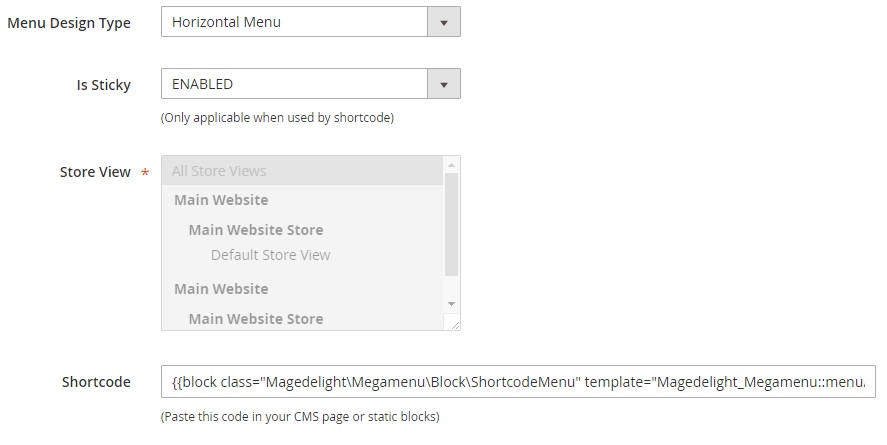
Task: Click the Store View list scroll-down arrow
Action: (x=451, y=303)
